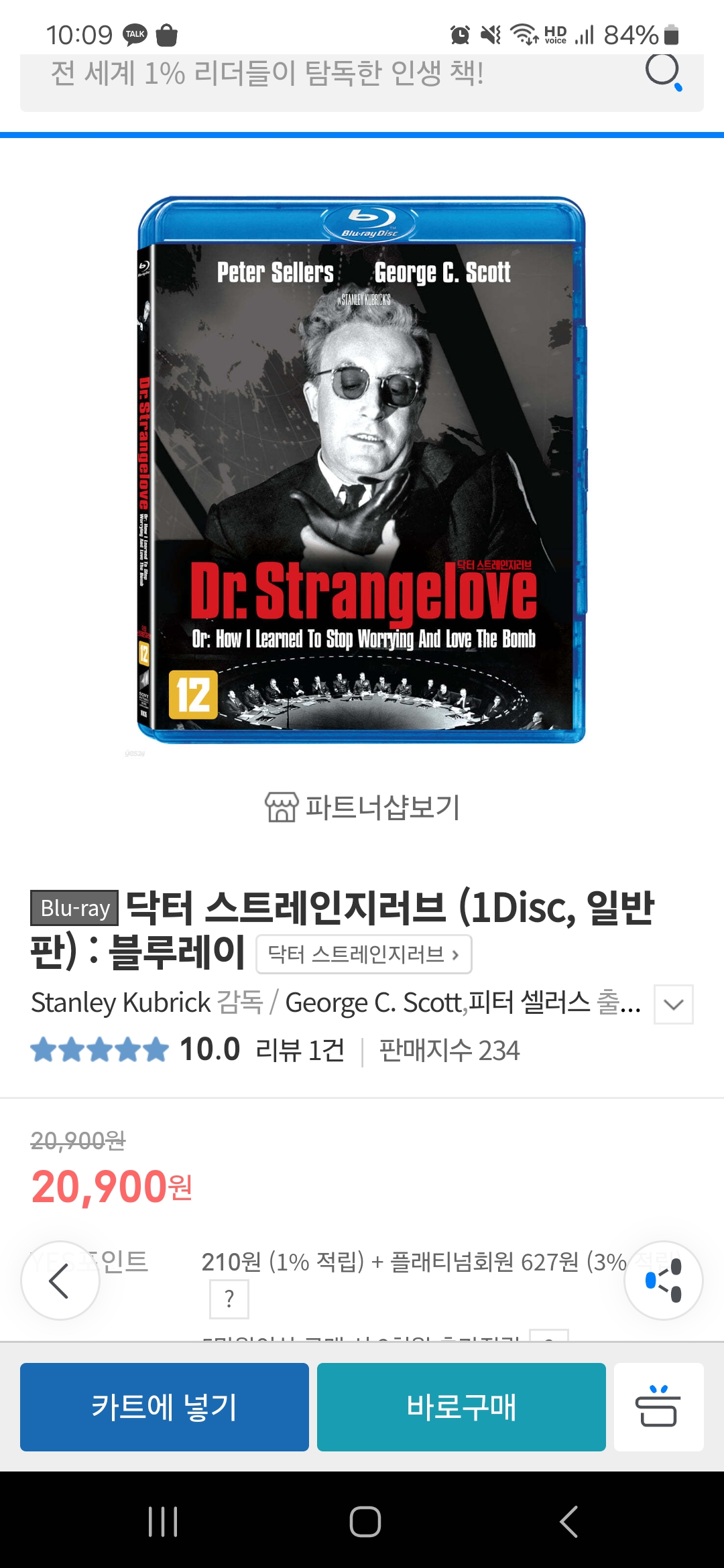
Task: Tap 바로구매 buy now button
Action: click(461, 1407)
